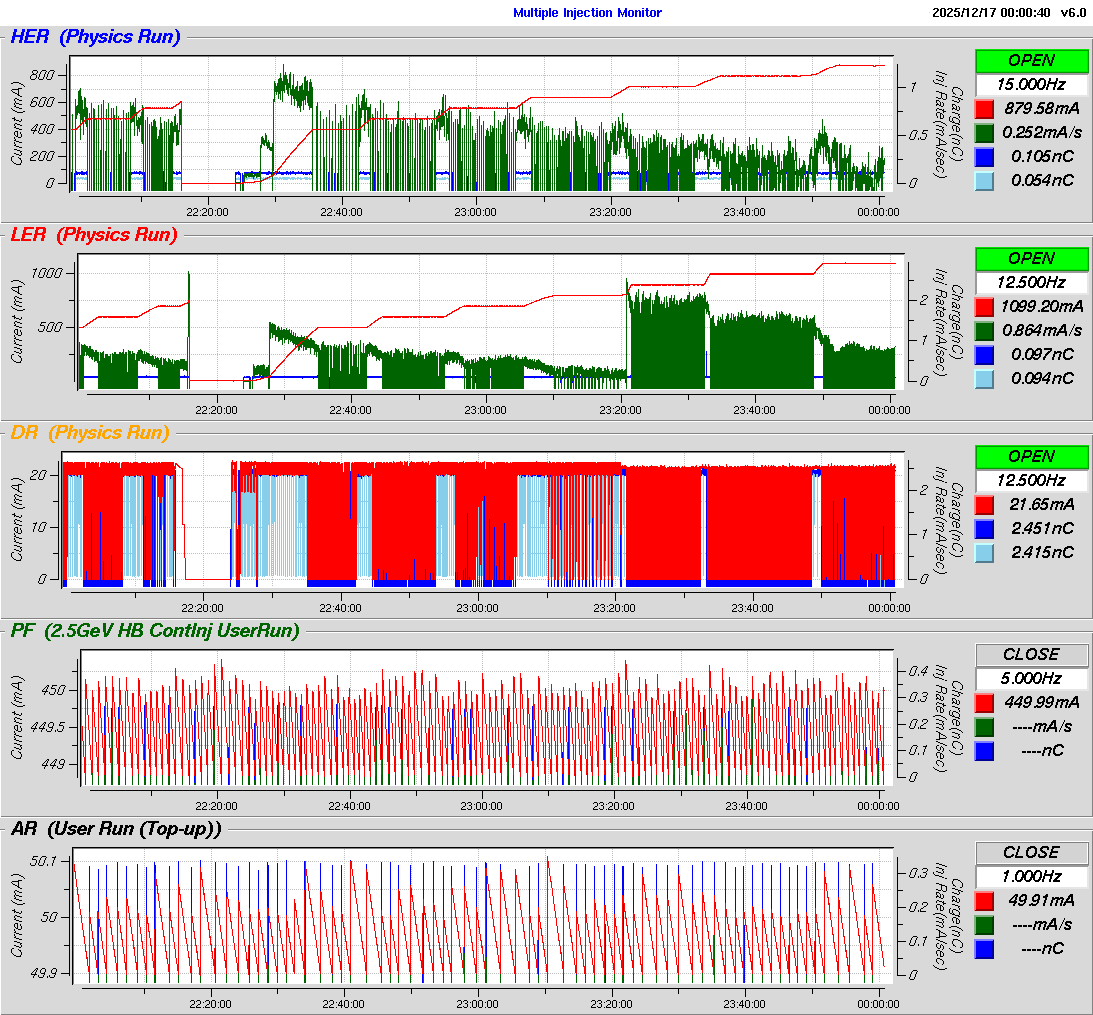Click the 22:20:00 time label under AR plot
The width and height of the screenshot is (1093, 1015).
click(x=210, y=1004)
